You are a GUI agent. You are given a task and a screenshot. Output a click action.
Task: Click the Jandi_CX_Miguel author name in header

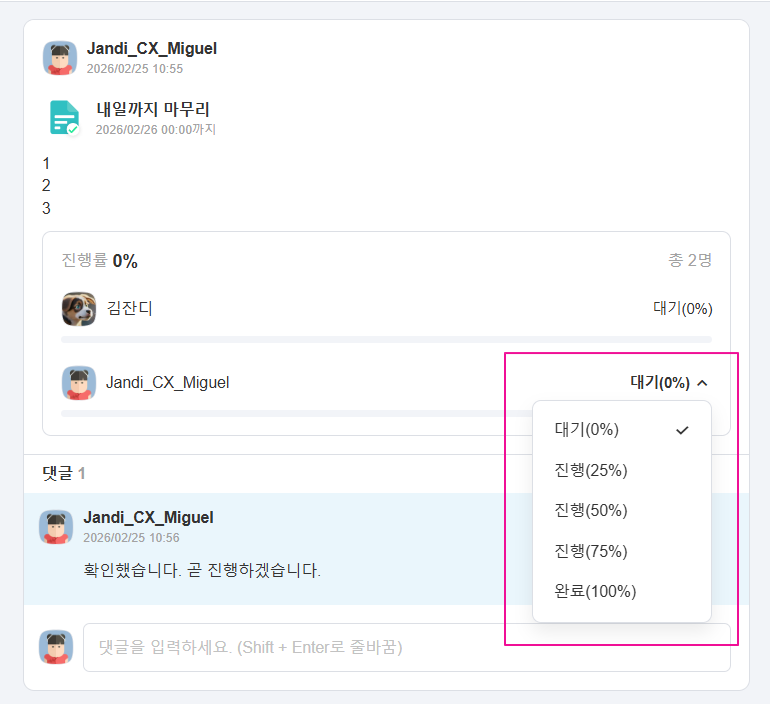152,49
